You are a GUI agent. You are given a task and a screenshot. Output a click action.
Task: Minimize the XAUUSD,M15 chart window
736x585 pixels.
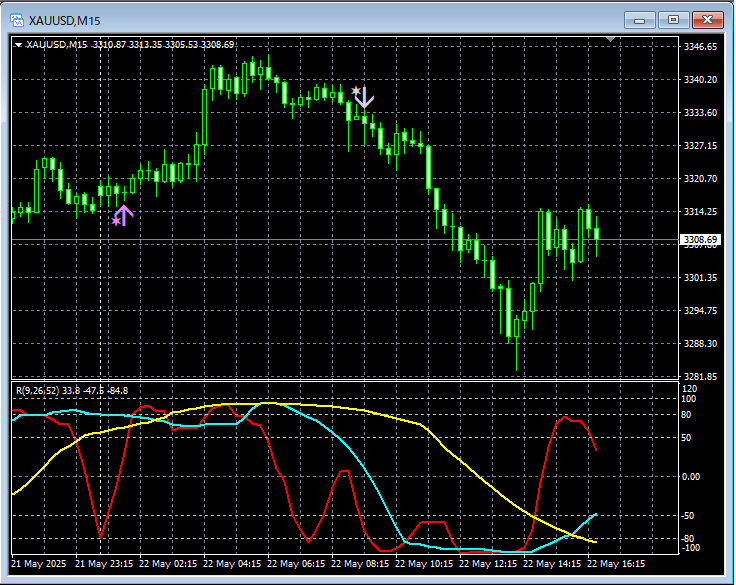click(x=639, y=20)
